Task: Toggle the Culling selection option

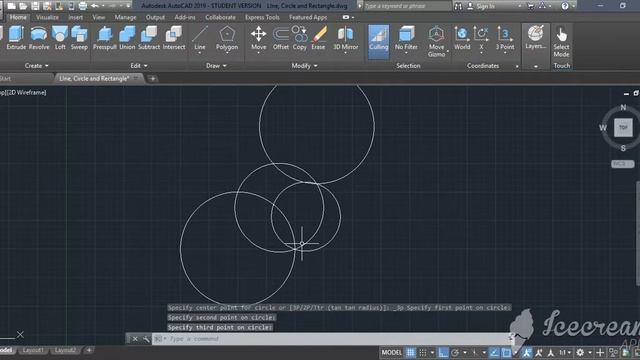Action: coord(378,41)
